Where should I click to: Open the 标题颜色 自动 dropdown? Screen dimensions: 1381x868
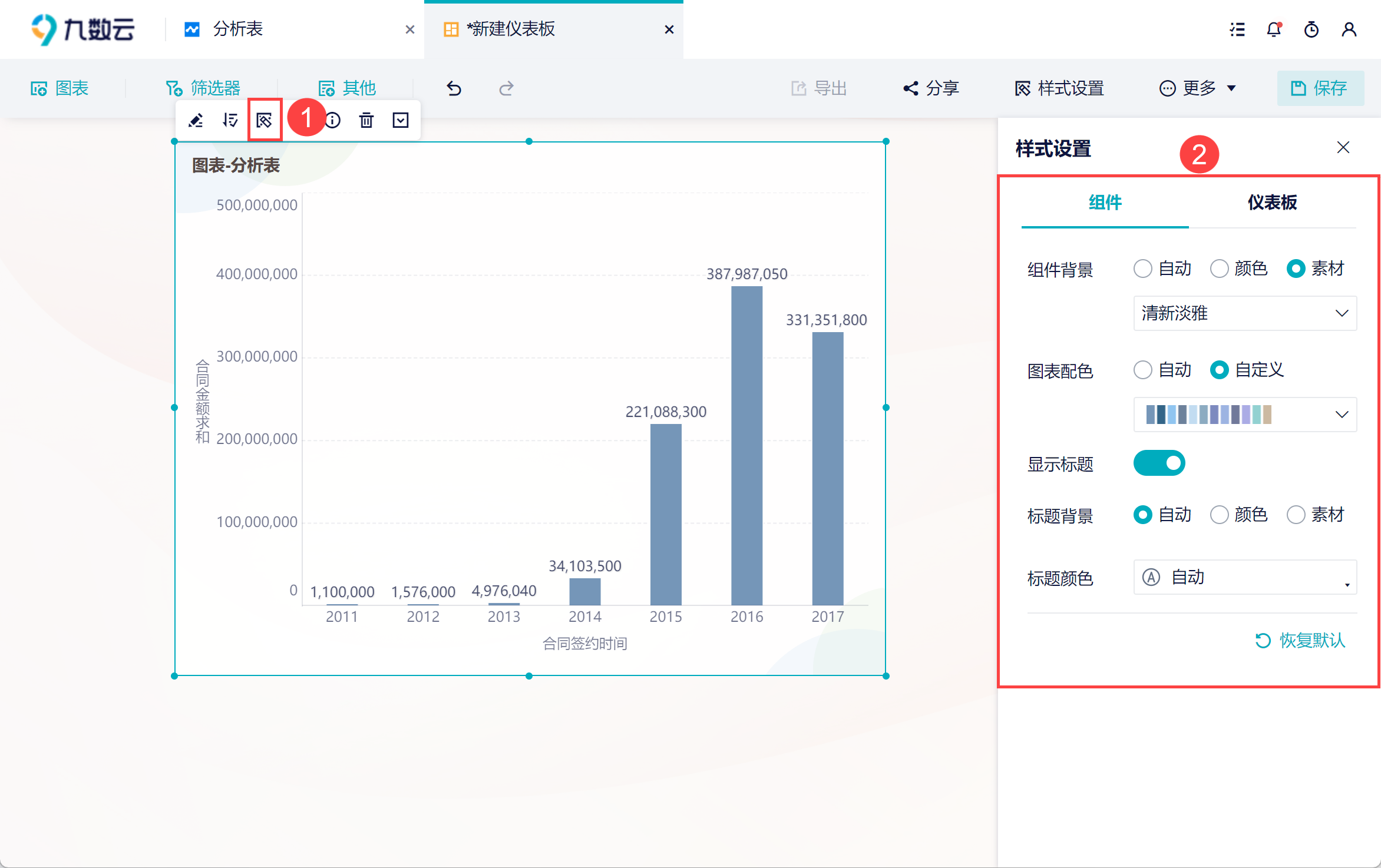coord(1245,578)
